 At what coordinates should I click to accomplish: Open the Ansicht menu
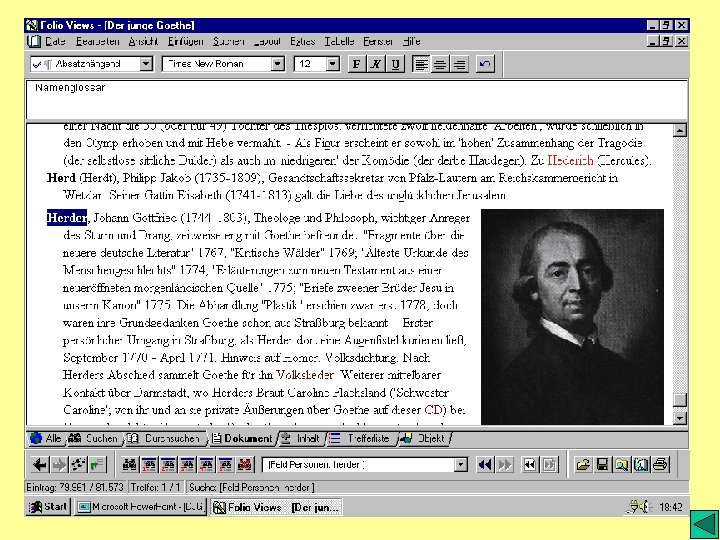[143, 41]
